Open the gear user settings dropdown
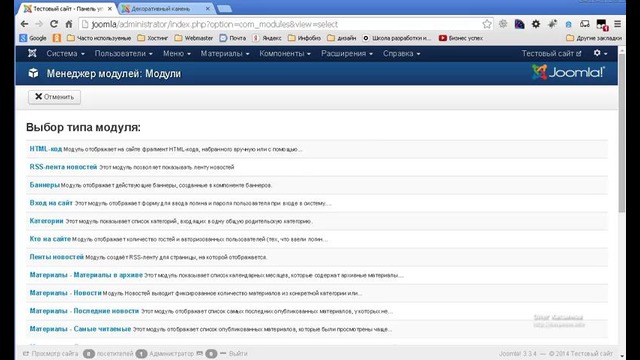640x360 pixels. [x=600, y=53]
